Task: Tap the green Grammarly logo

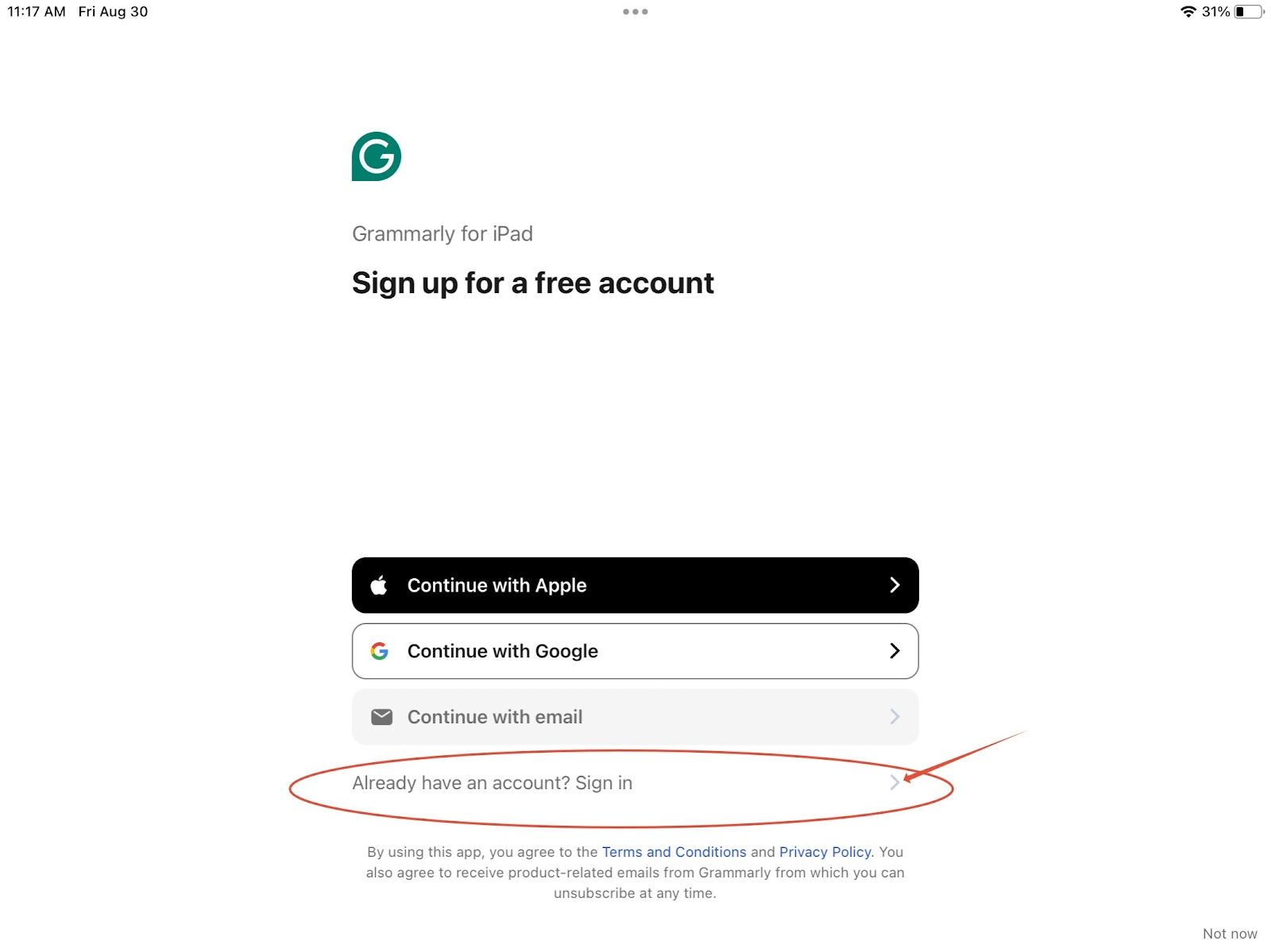Action: click(377, 156)
